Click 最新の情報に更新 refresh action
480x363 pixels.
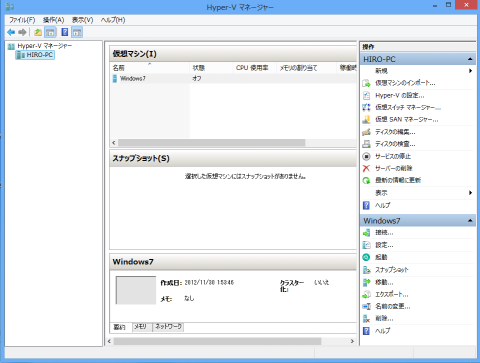[398, 180]
